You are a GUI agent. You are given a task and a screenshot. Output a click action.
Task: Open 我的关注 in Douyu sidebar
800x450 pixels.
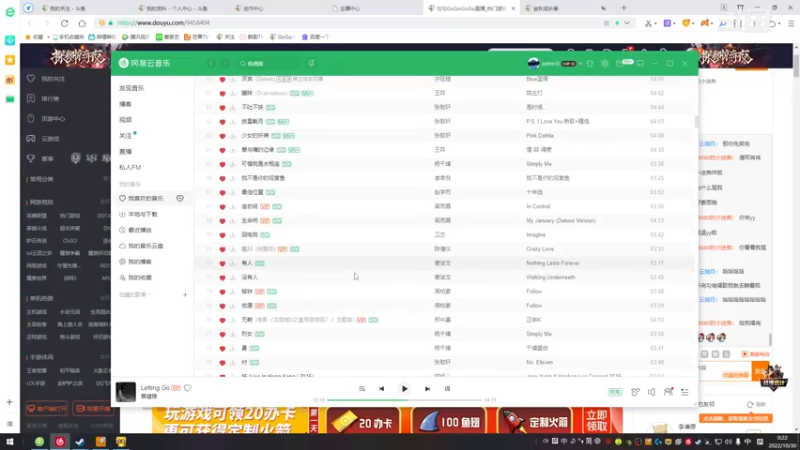[x=53, y=79]
